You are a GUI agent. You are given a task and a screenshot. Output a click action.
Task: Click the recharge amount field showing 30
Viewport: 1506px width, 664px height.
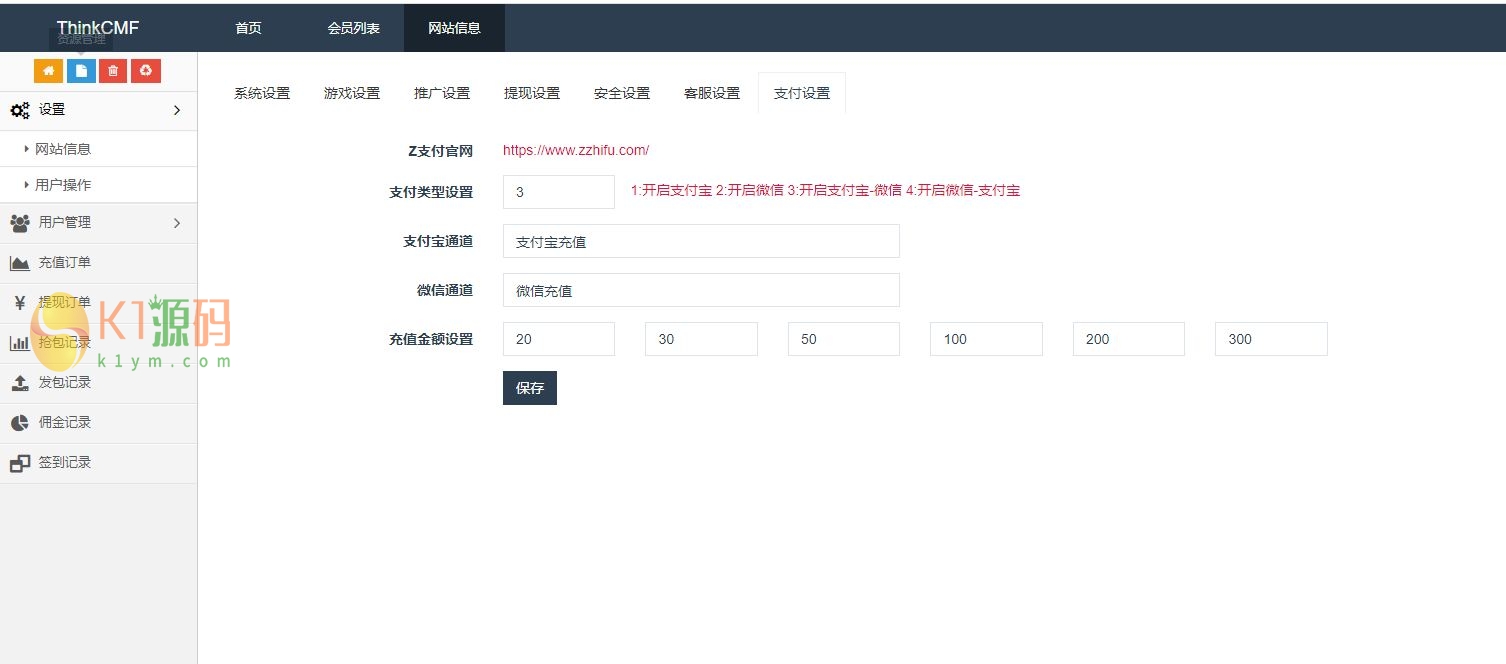701,339
